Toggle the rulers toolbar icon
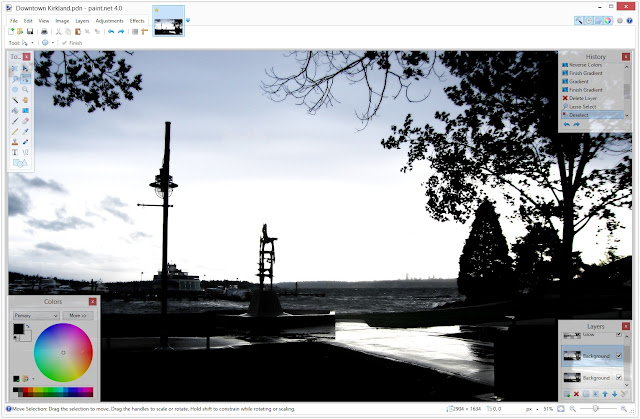 [144, 31]
